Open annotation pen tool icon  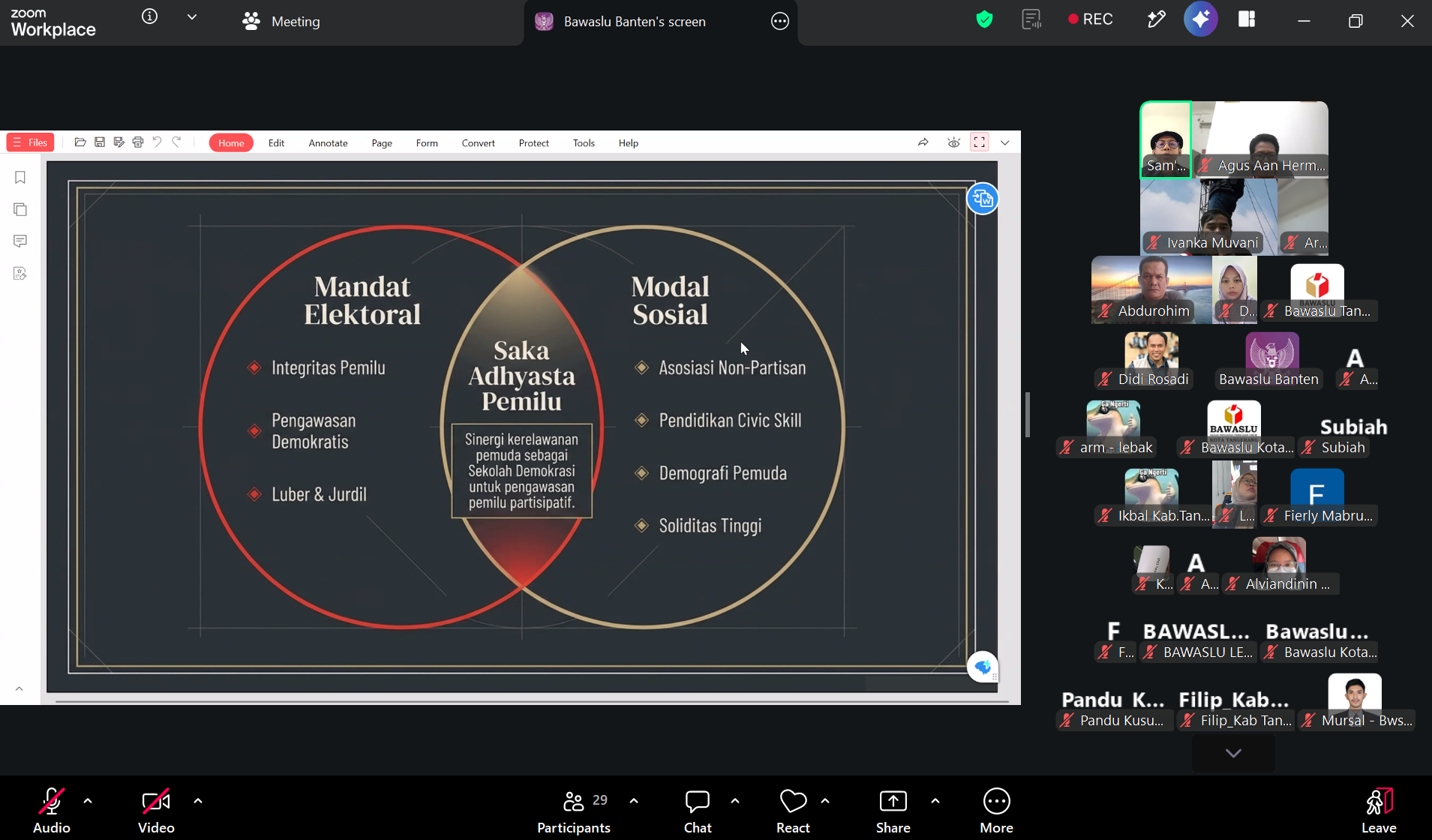pos(1156,19)
